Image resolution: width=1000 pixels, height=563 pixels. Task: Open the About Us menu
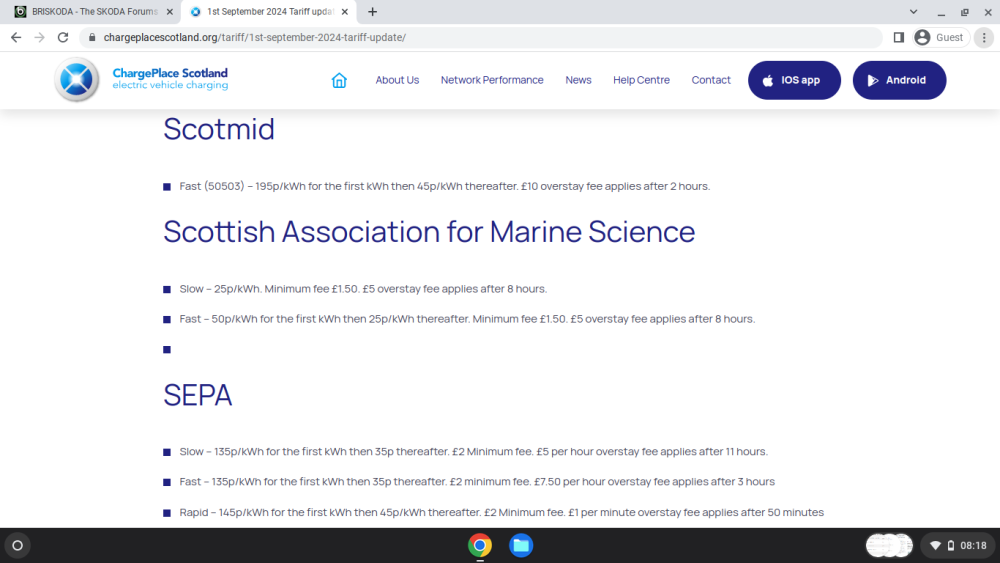[x=397, y=80]
